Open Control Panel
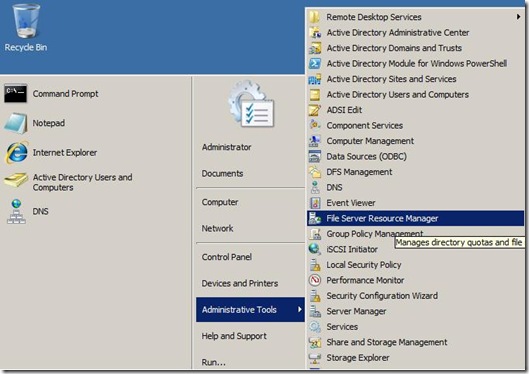Image resolution: width=529 pixels, height=374 pixels. click(x=227, y=257)
